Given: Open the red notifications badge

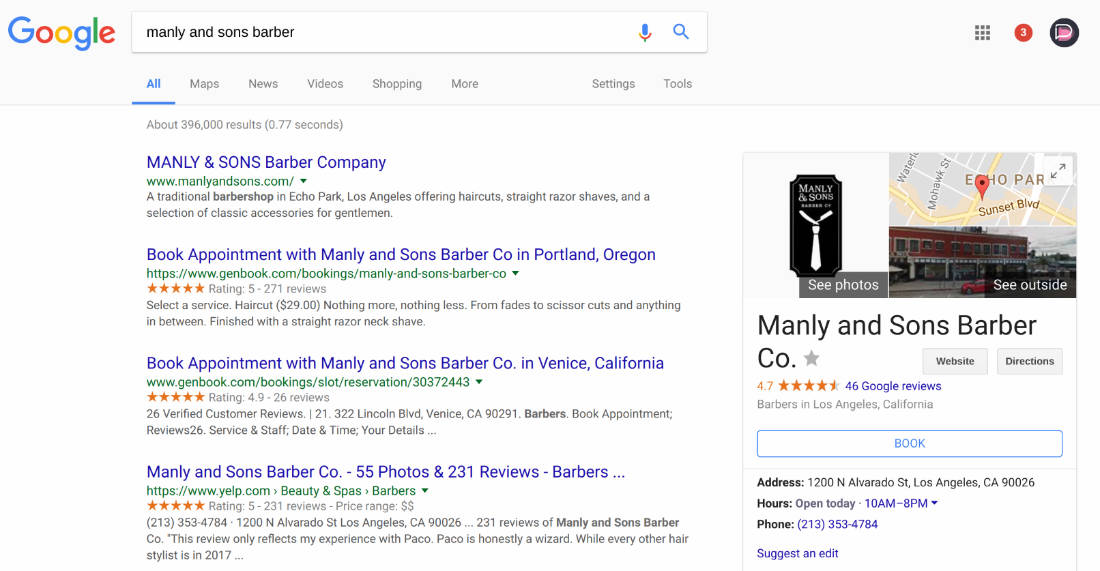Looking at the screenshot, I should (1023, 33).
